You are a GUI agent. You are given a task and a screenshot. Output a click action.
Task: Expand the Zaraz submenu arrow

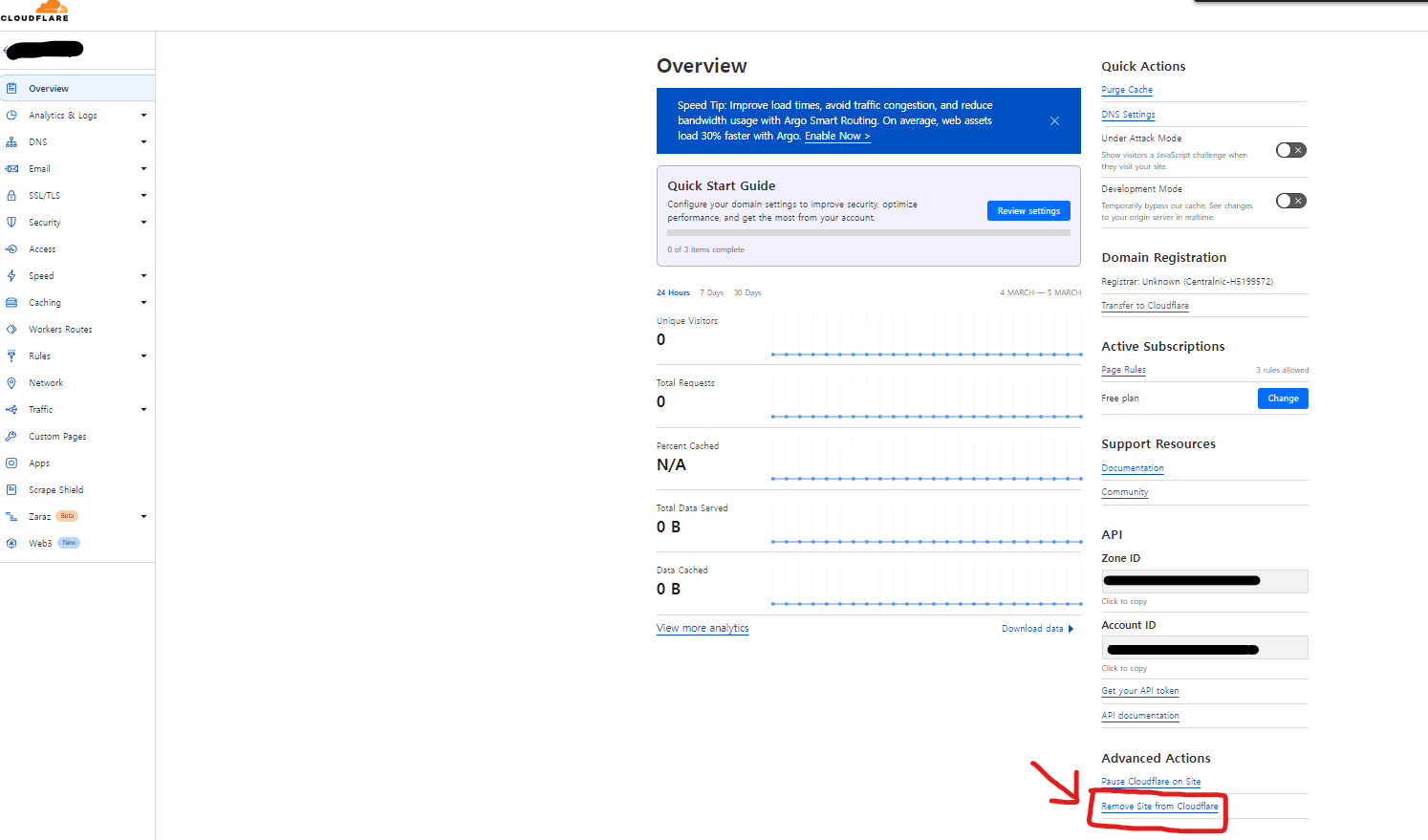pos(143,516)
